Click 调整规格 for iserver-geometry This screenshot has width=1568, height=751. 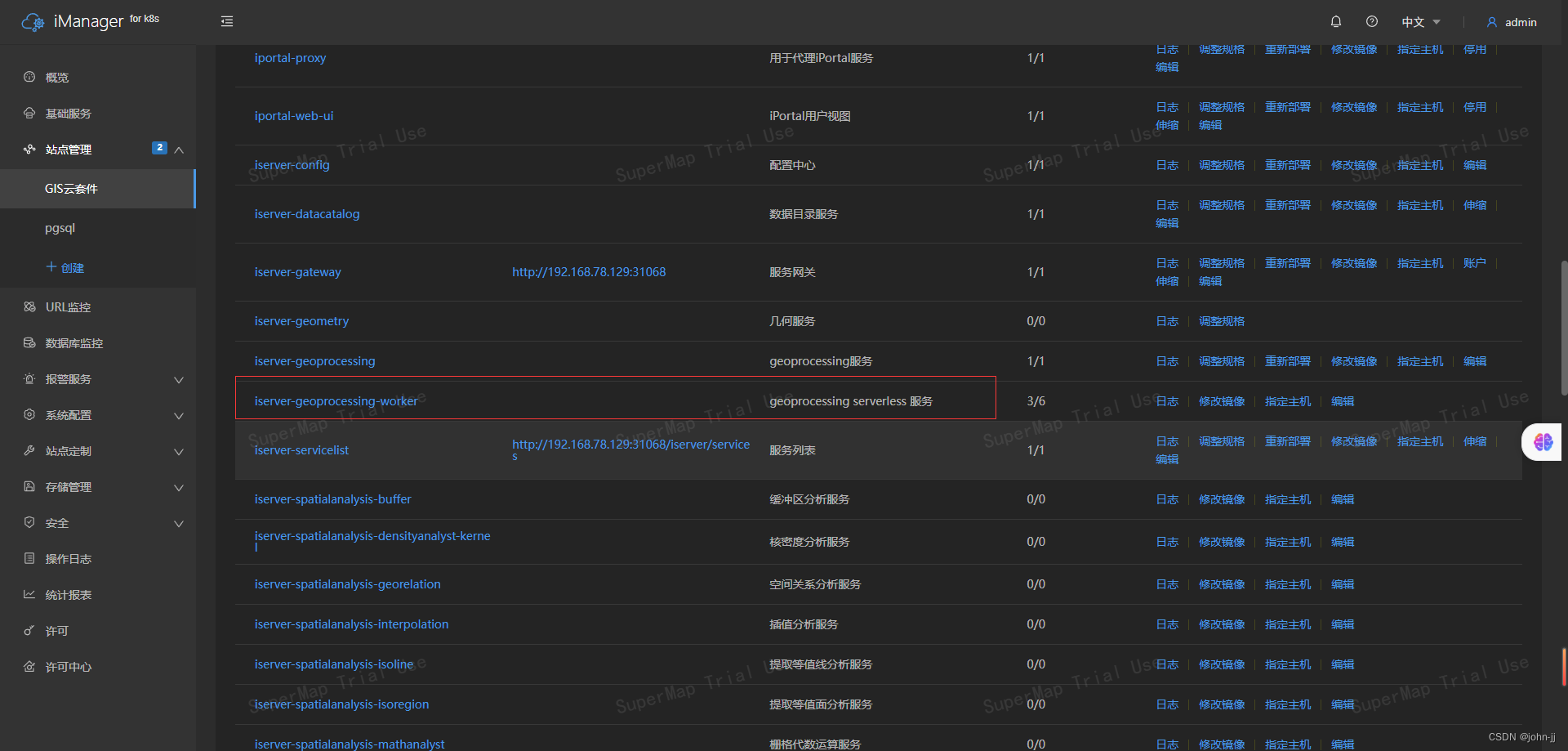click(1222, 321)
